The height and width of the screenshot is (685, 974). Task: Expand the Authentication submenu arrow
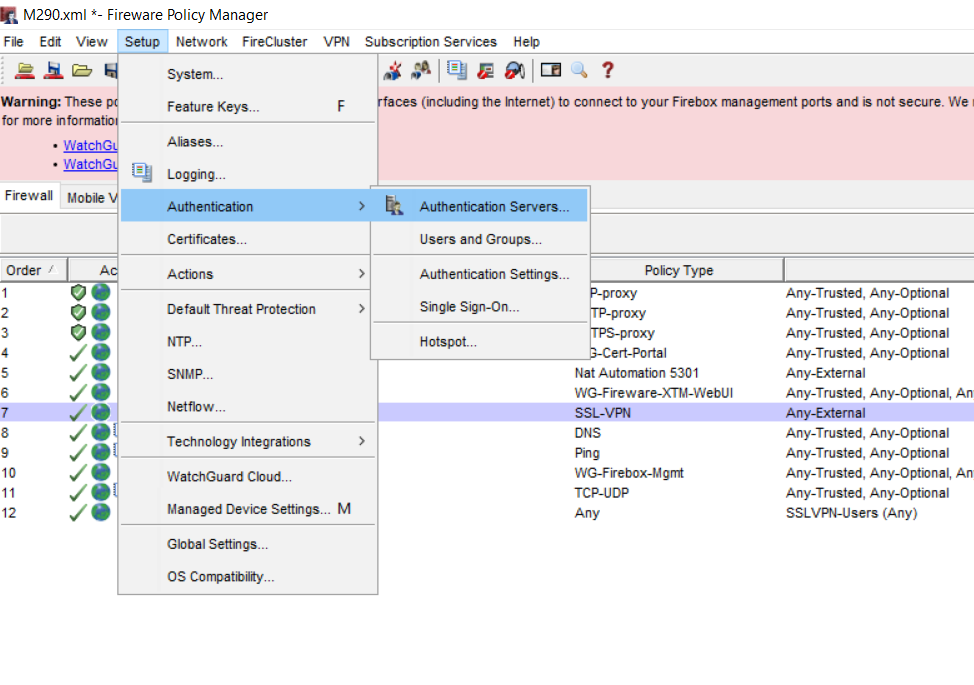click(362, 206)
